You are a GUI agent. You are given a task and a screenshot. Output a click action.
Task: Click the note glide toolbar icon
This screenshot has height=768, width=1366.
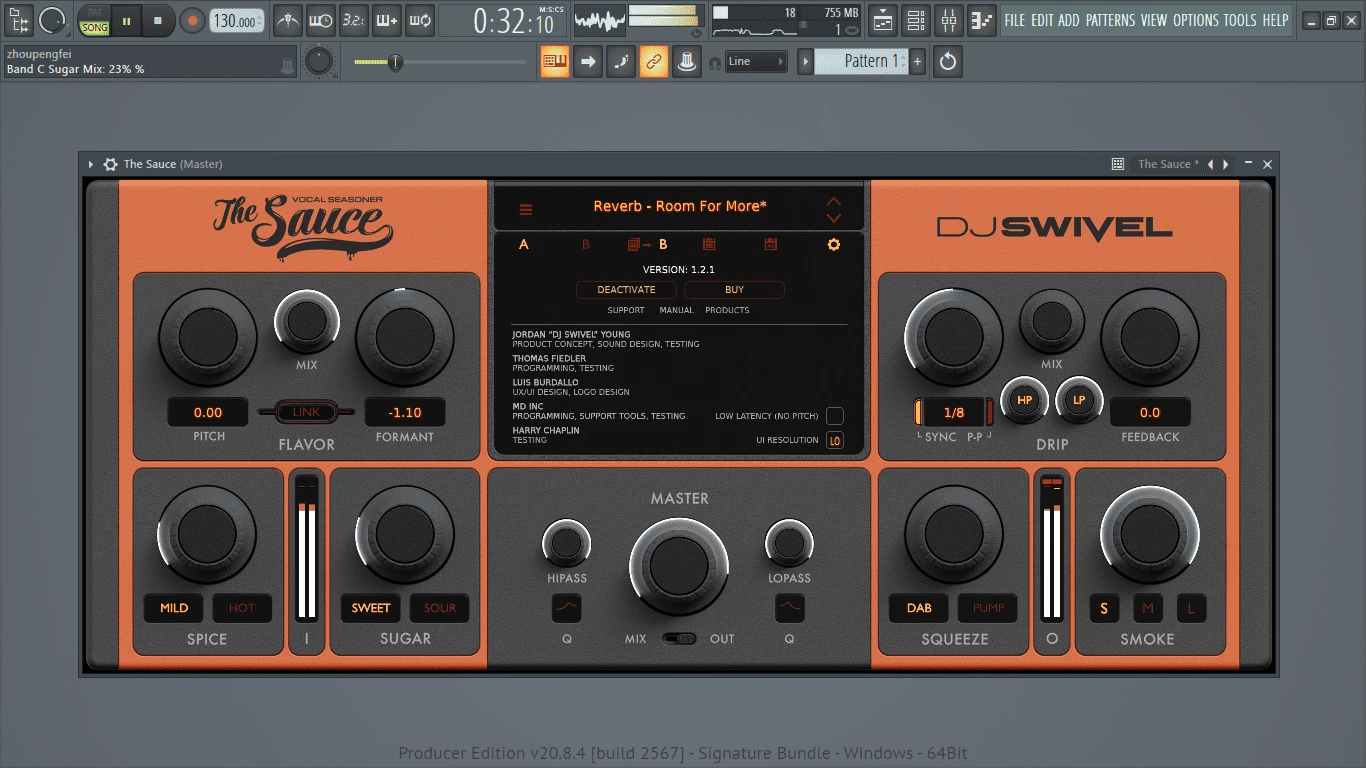tap(621, 62)
